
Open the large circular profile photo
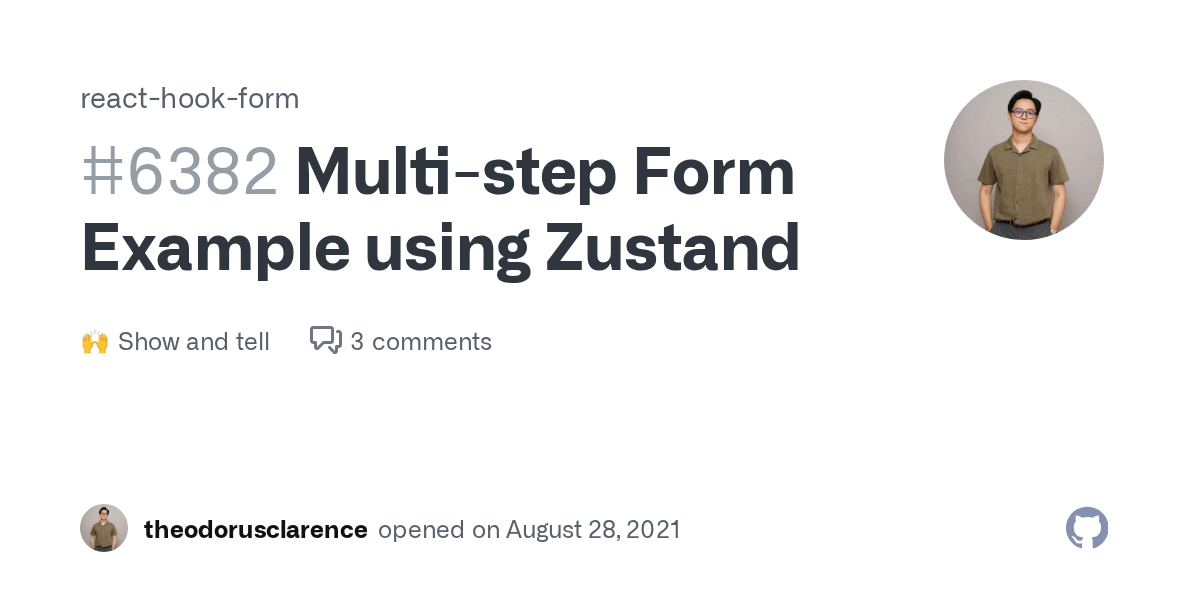click(1023, 160)
